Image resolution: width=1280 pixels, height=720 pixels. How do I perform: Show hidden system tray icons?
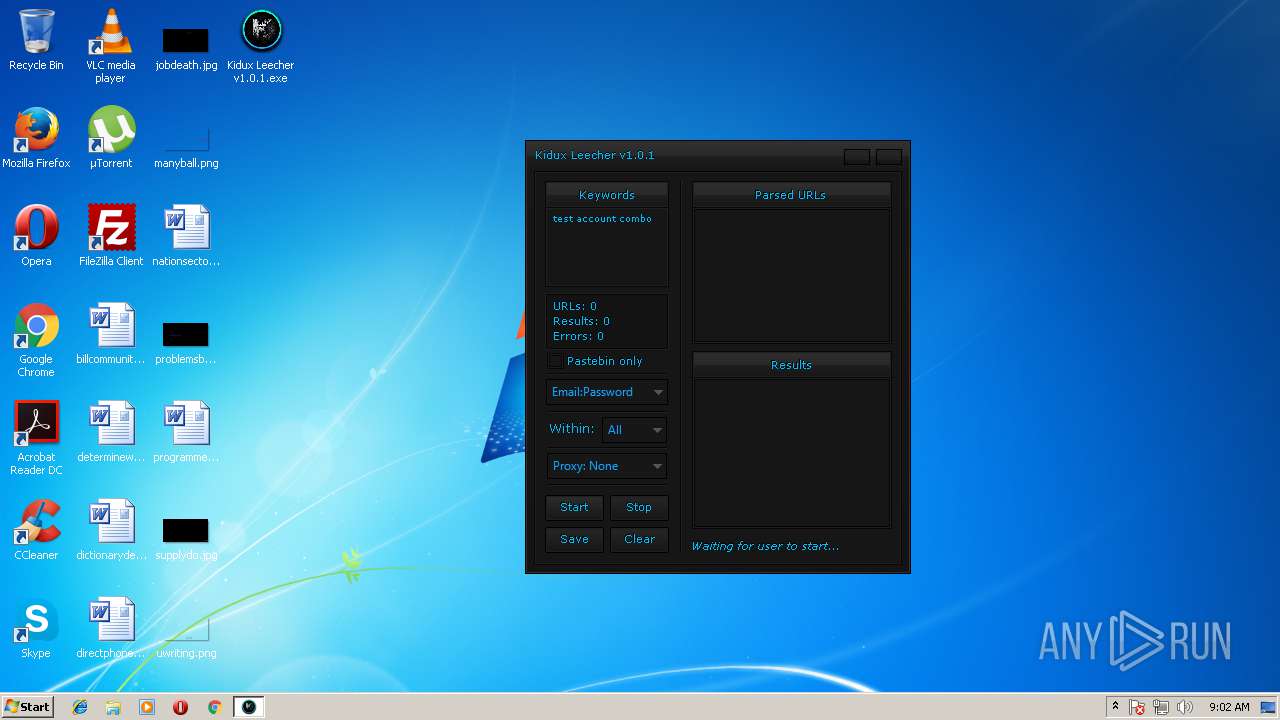pyautogui.click(x=1115, y=707)
